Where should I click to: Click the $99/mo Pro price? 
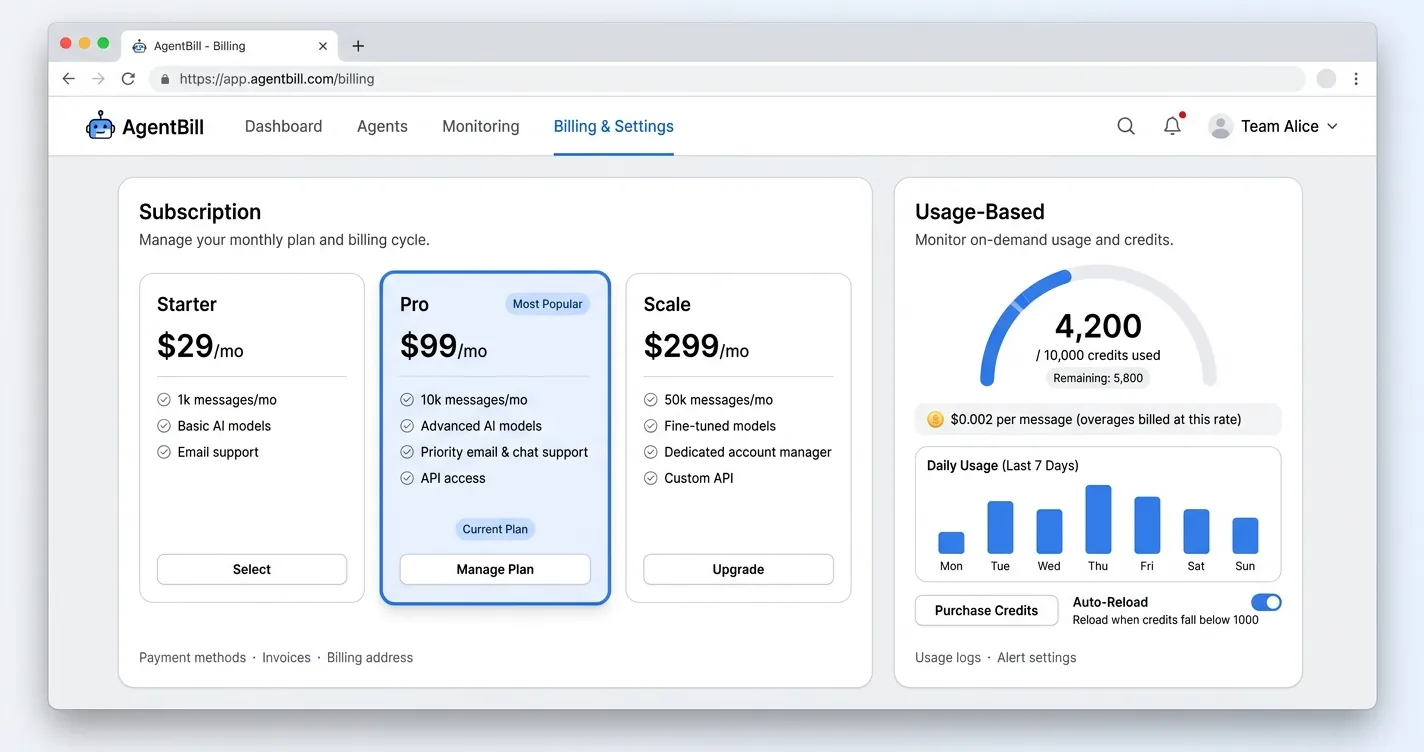[444, 346]
